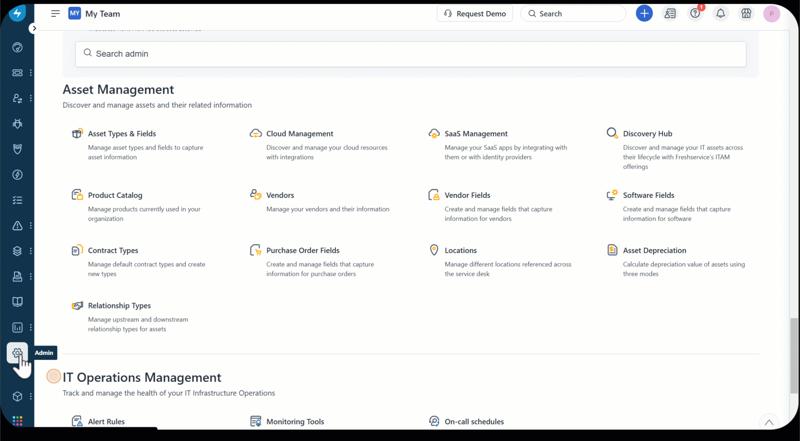Click the page vertical scrollbar thumb
The image size is (800, 441).
pos(792,355)
